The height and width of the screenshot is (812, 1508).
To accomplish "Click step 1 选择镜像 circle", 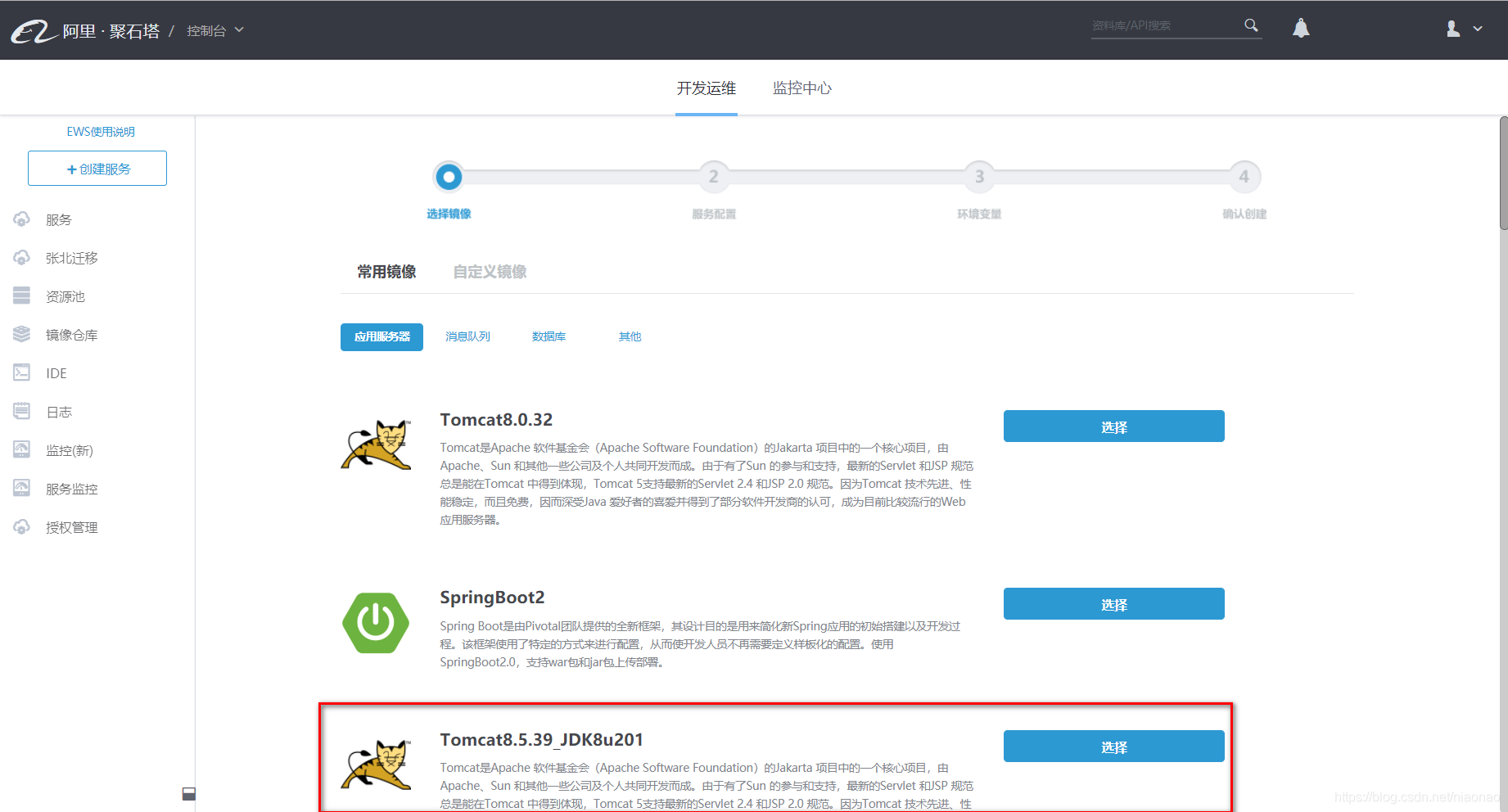I will pos(449,177).
